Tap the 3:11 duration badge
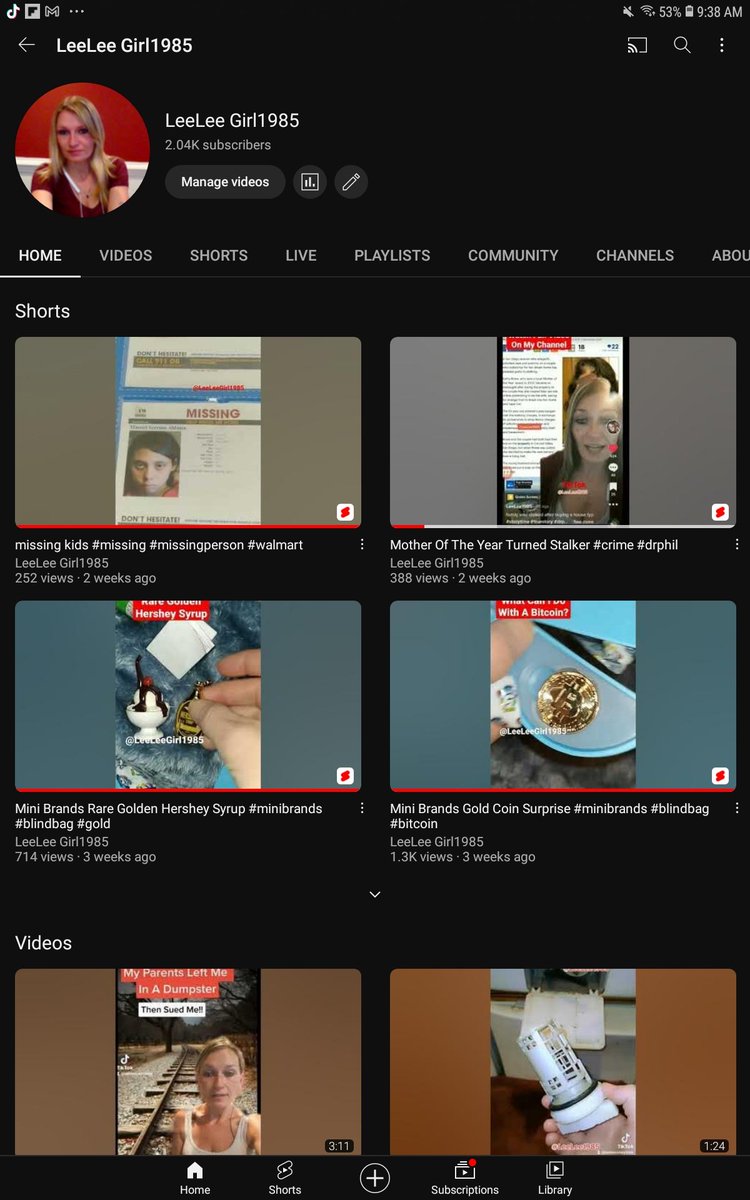This screenshot has height=1200, width=750. pos(339,1146)
